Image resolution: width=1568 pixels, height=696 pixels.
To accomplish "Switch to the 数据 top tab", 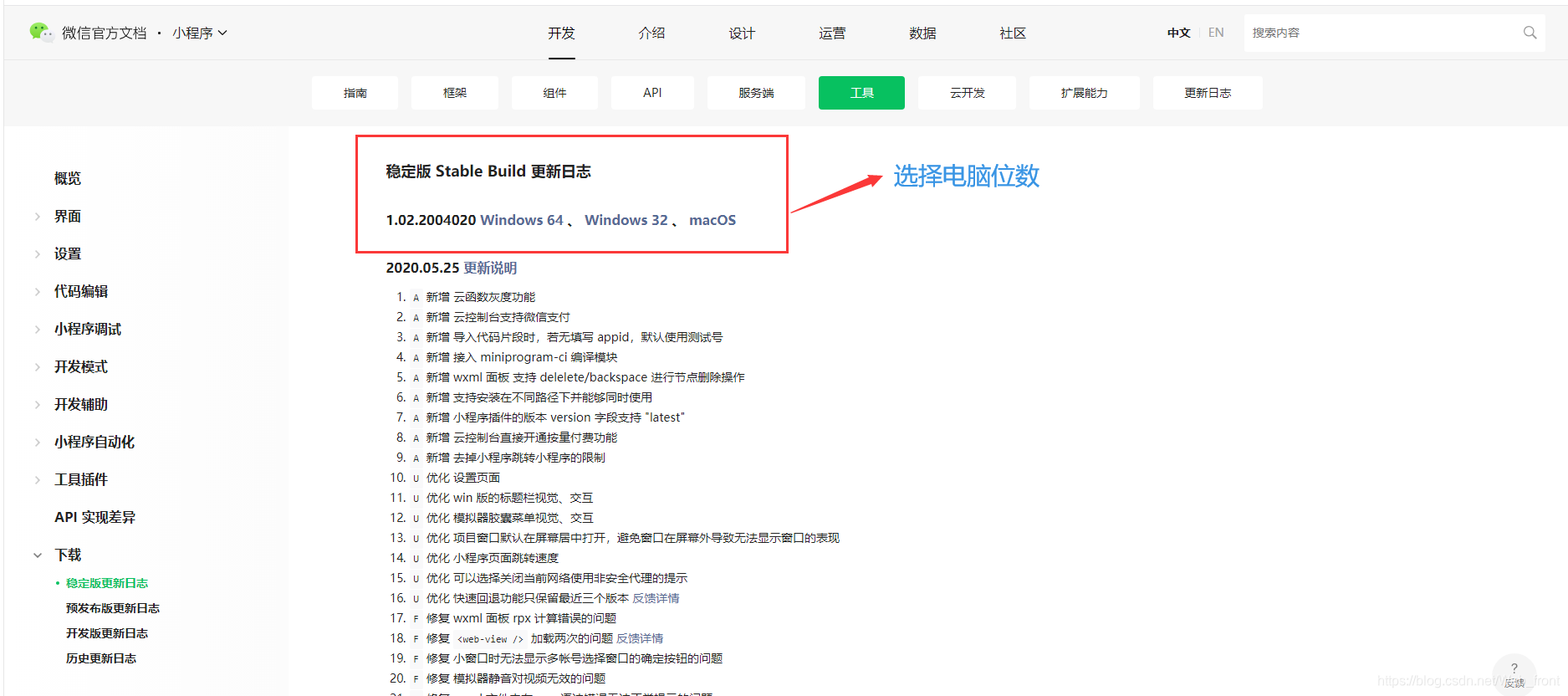I will point(922,33).
